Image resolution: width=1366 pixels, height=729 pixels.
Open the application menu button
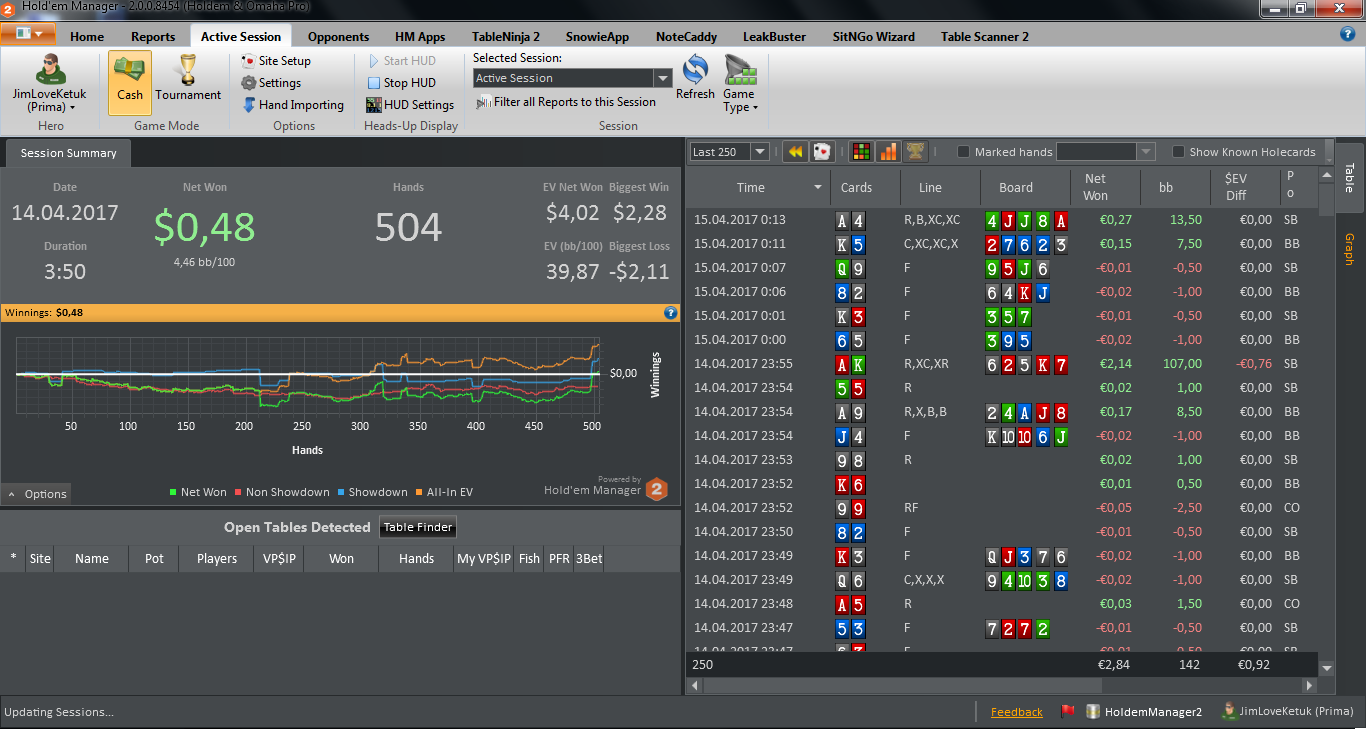[28, 34]
